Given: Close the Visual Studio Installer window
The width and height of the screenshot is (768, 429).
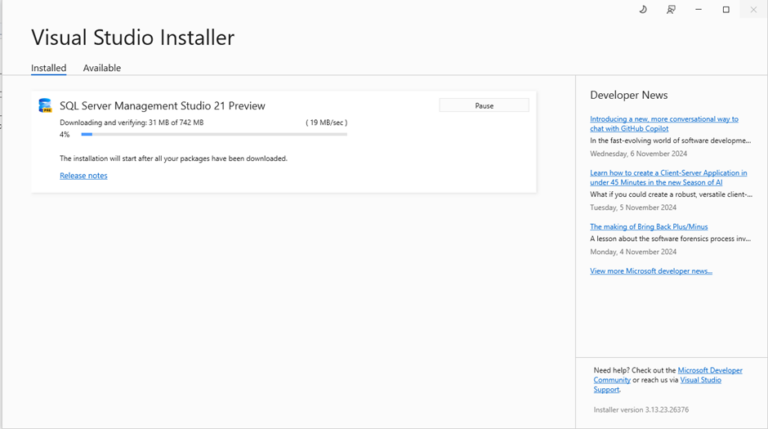Looking at the screenshot, I should click(x=753, y=10).
